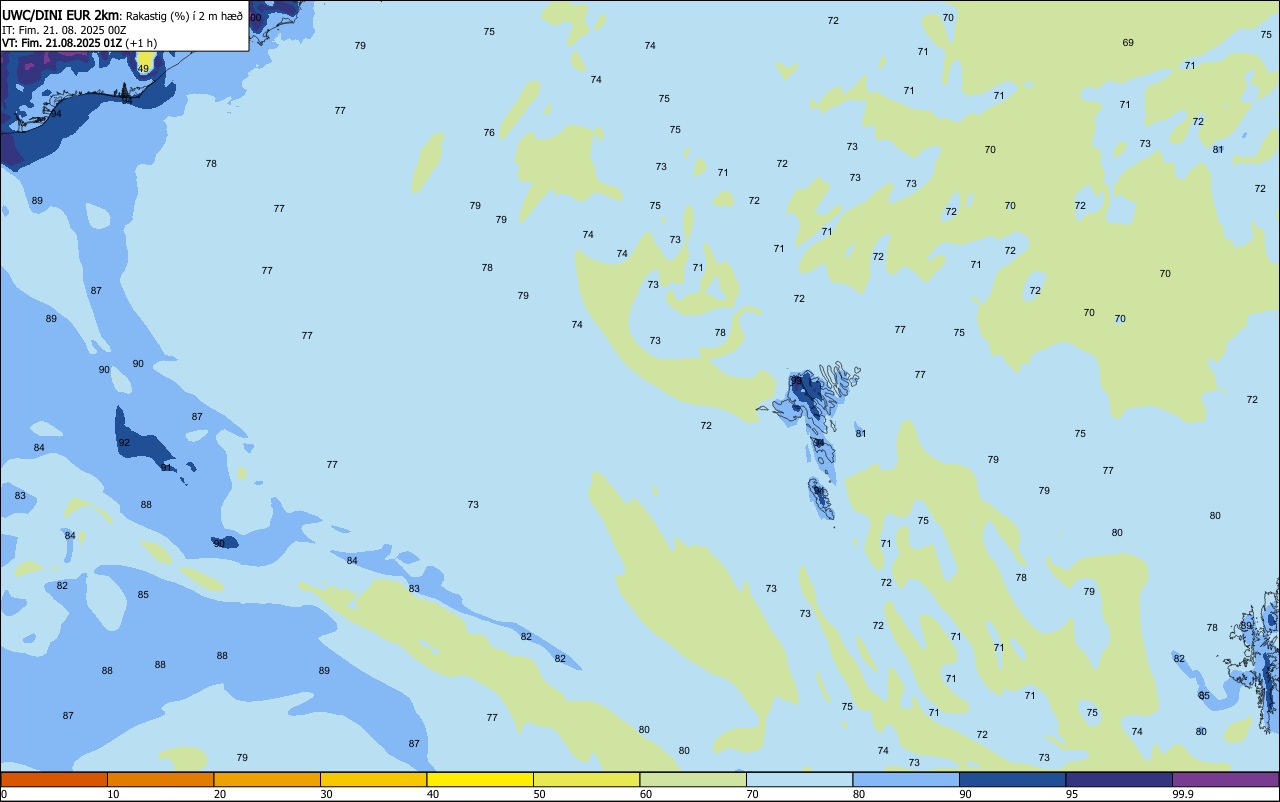
Task: Pick the pale yellow 50–60 legend swatch
Action: (x=586, y=779)
